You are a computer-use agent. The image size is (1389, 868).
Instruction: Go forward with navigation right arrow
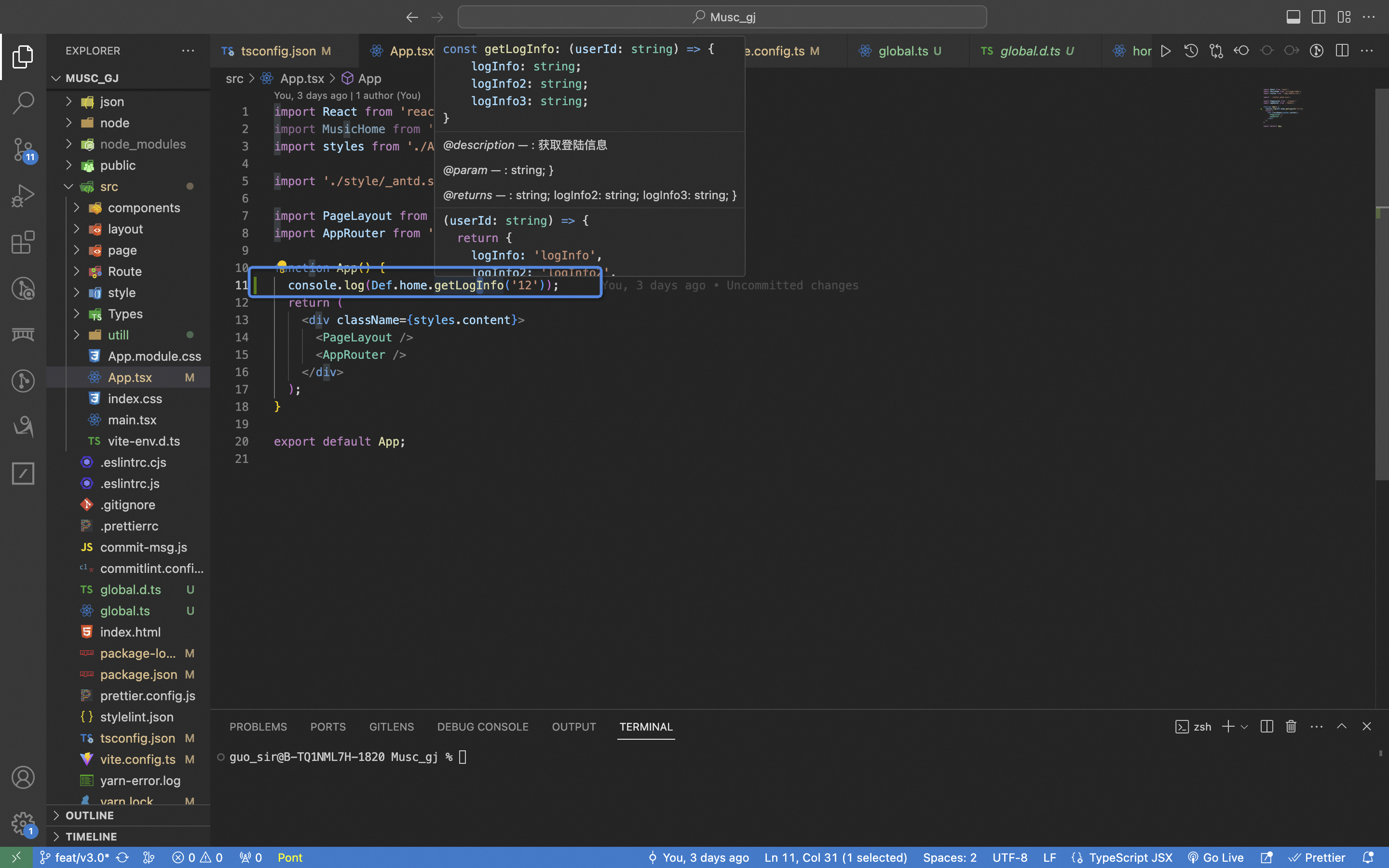437,17
